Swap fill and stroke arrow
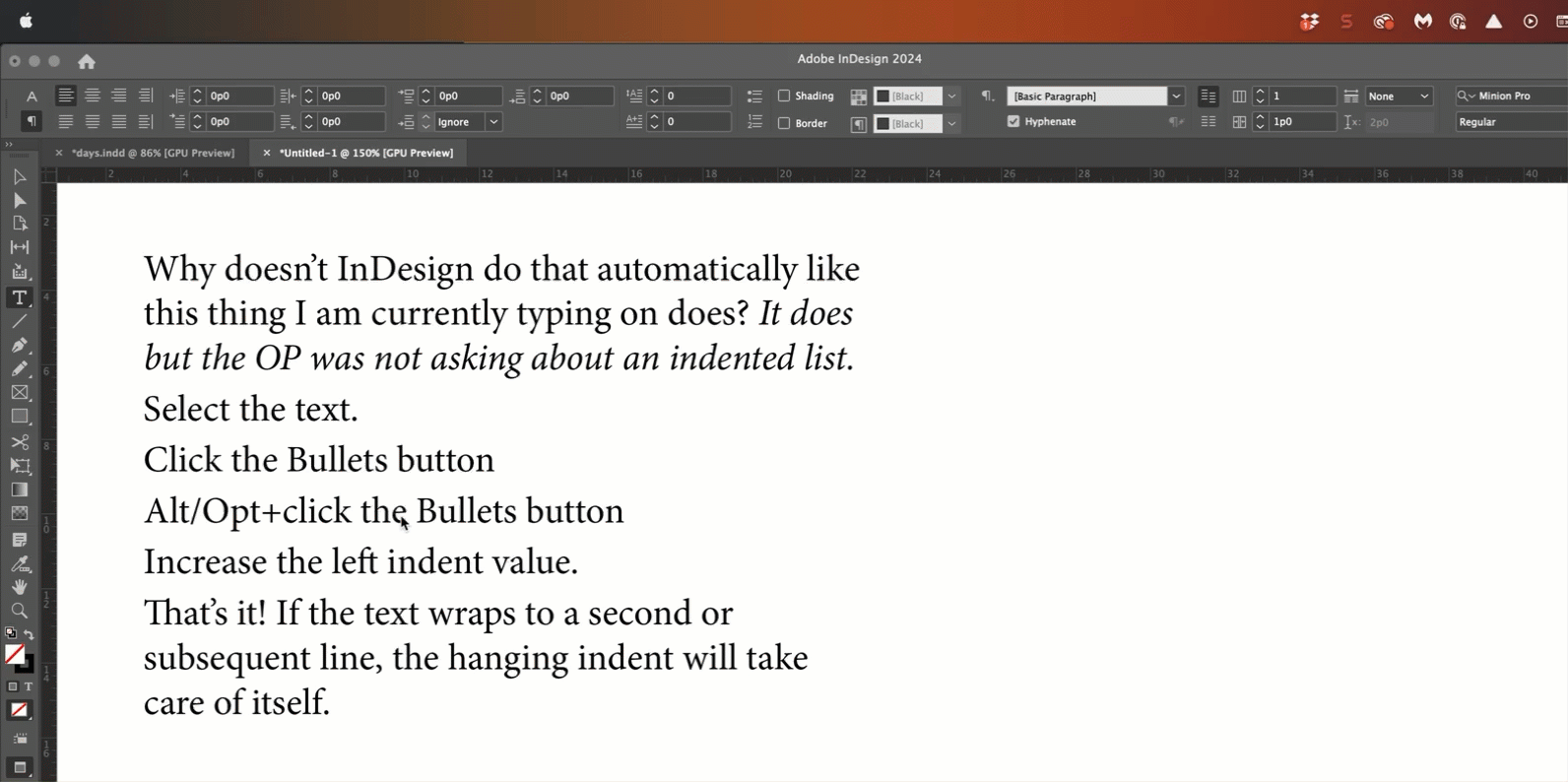This screenshot has height=782, width=1568. pos(29,634)
